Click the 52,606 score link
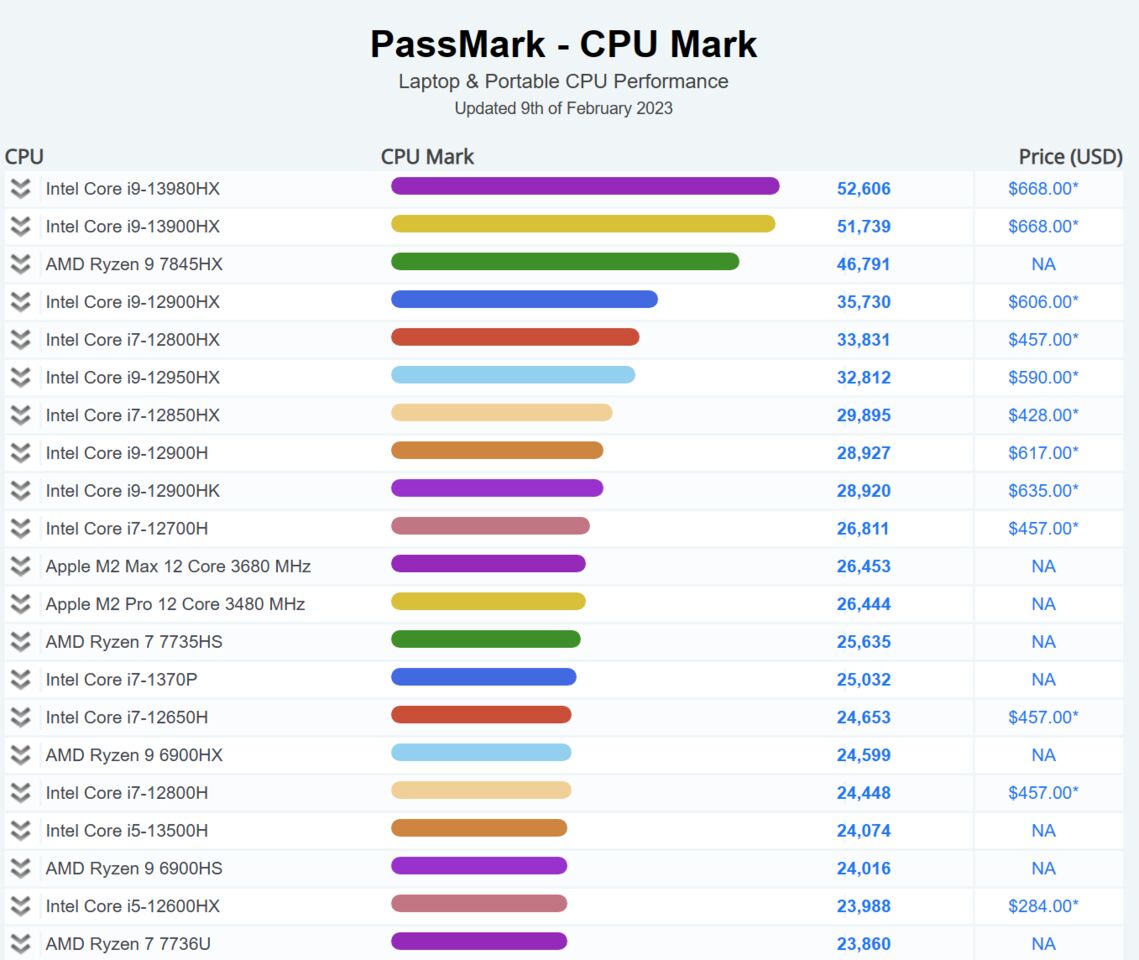The width and height of the screenshot is (1139, 960). 864,186
